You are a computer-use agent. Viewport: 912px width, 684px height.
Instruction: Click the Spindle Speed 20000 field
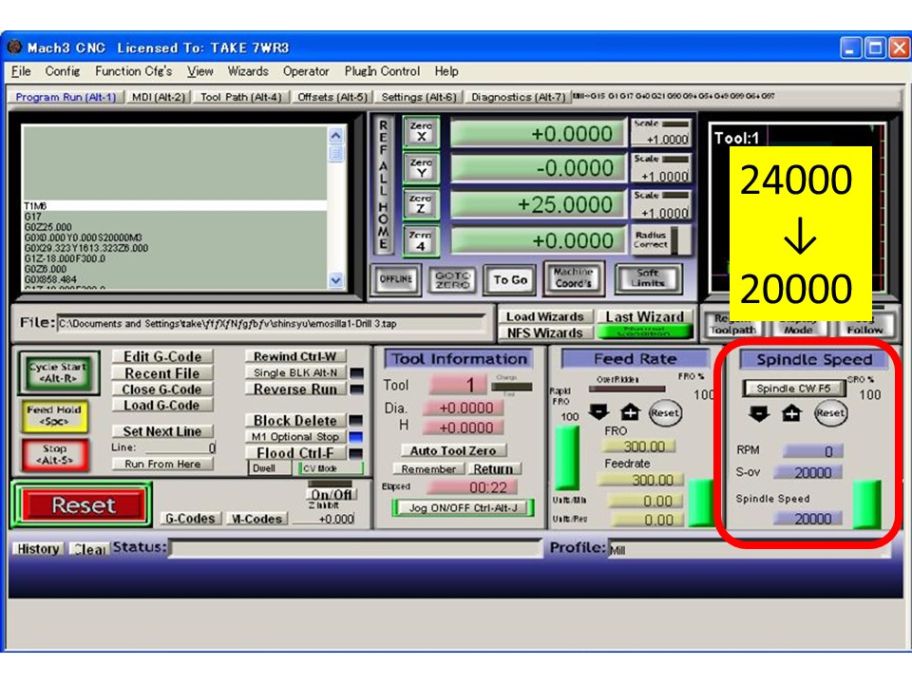[x=808, y=518]
